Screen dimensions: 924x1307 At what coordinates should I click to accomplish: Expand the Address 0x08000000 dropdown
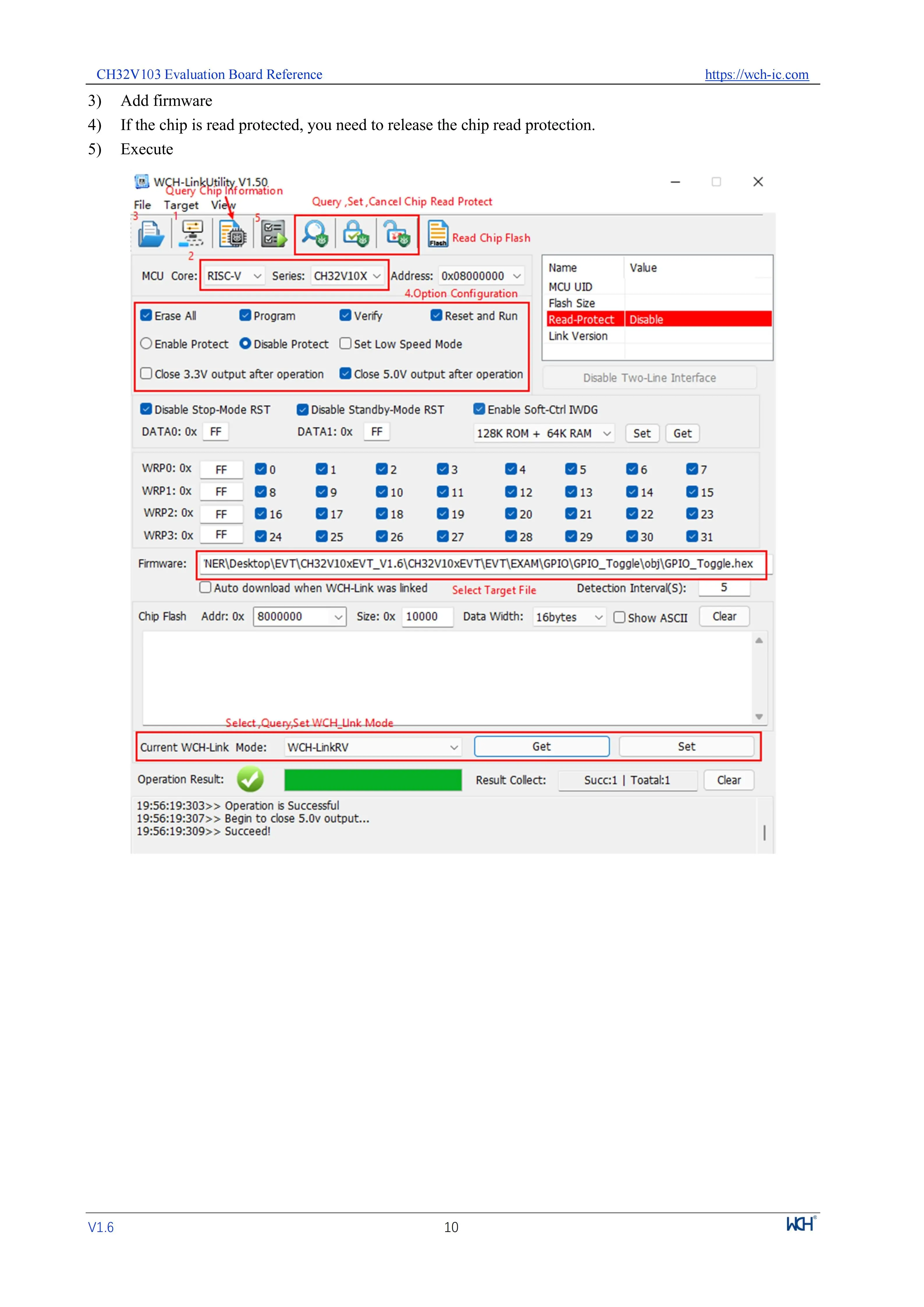tap(481, 276)
